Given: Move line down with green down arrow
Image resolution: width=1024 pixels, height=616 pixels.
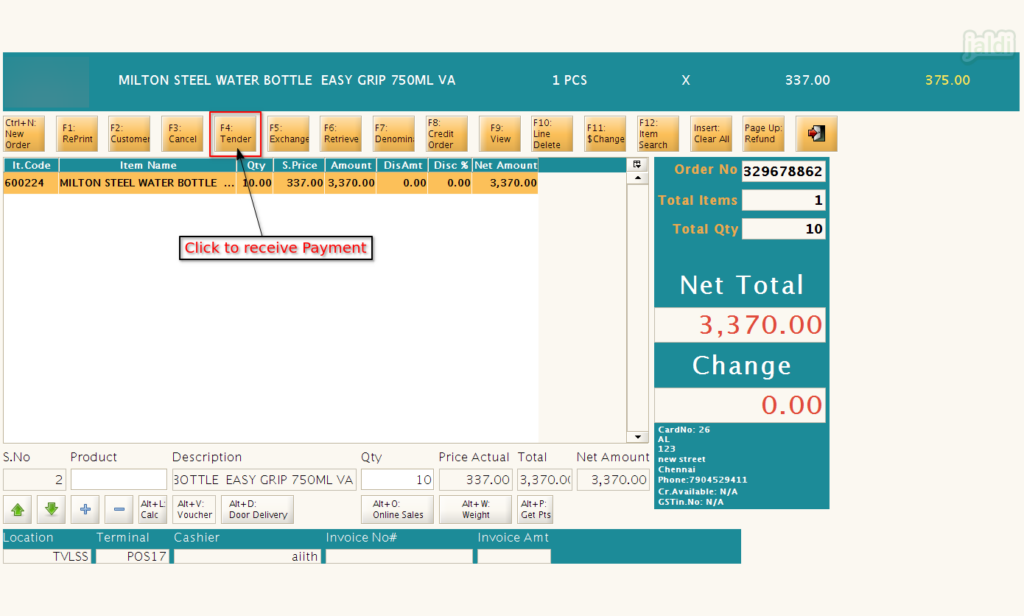Looking at the screenshot, I should click(52, 510).
